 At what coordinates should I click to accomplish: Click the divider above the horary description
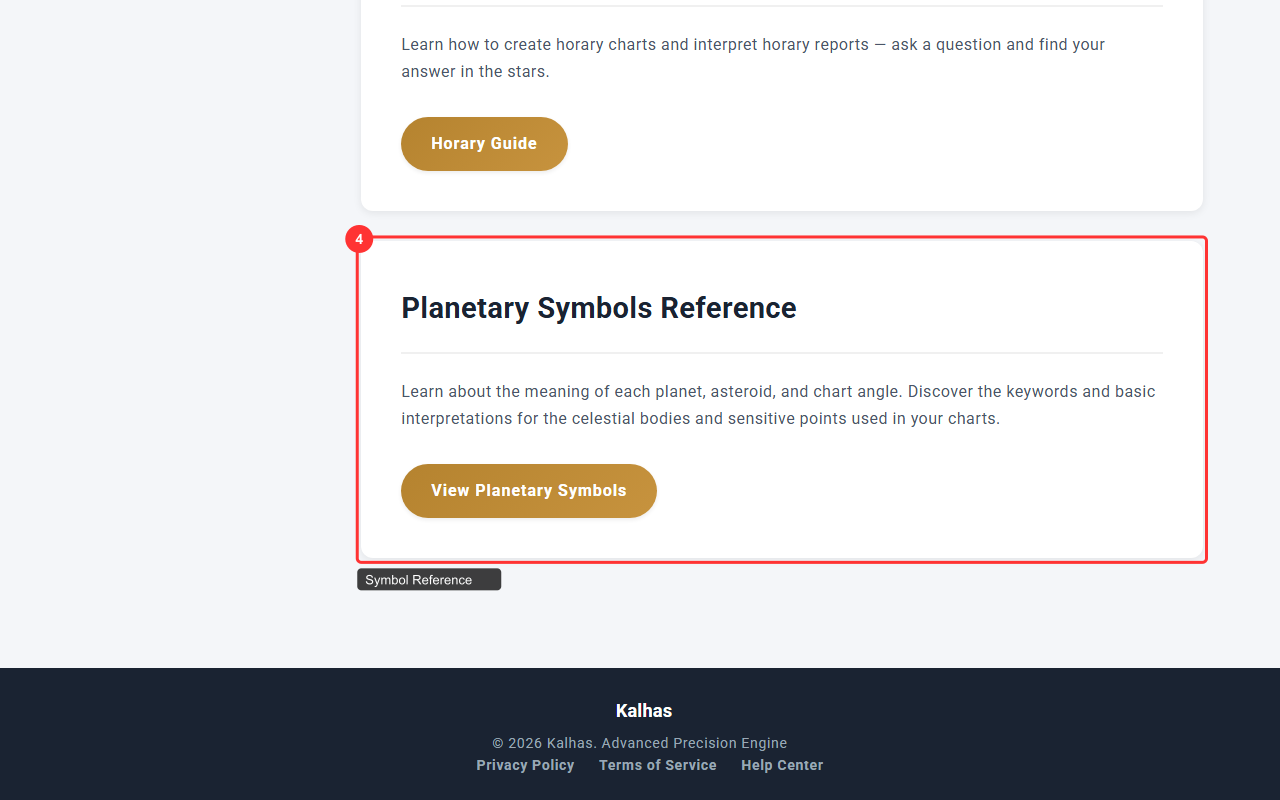[781, 6]
